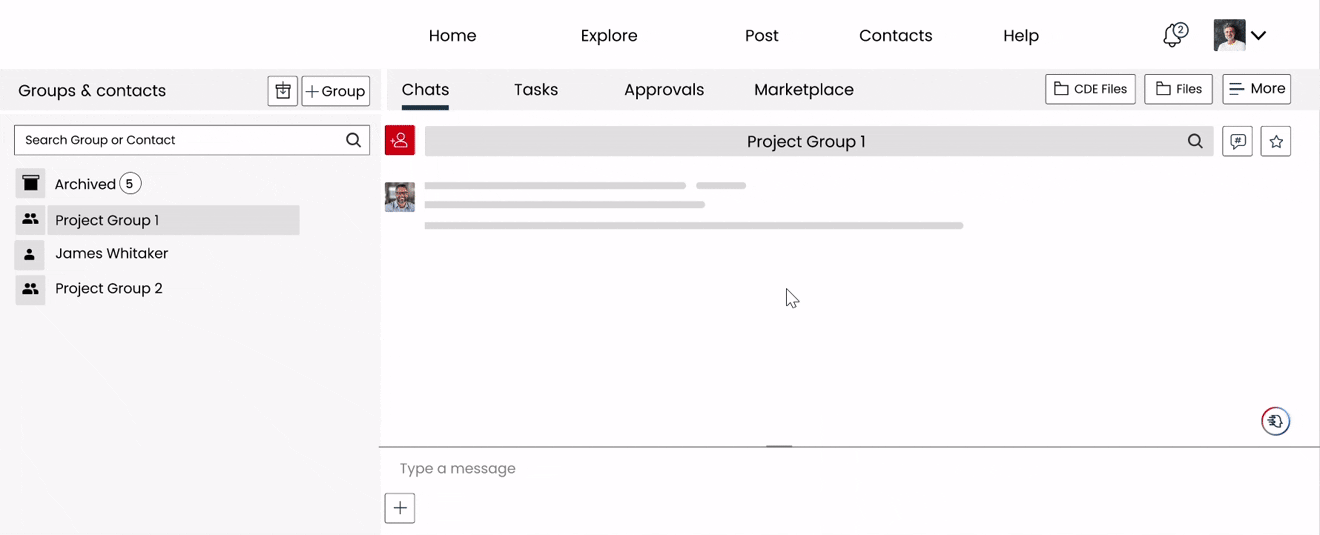
Task: Switch to the Tasks tab
Action: (536, 90)
